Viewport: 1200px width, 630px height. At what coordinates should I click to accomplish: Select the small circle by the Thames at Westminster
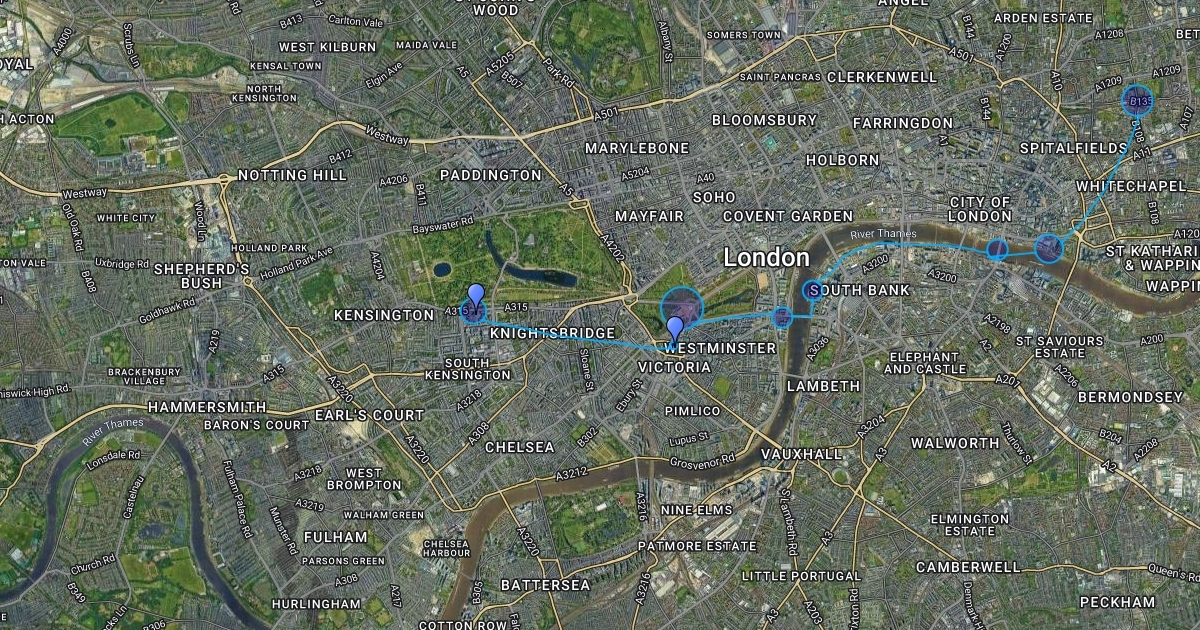click(782, 317)
